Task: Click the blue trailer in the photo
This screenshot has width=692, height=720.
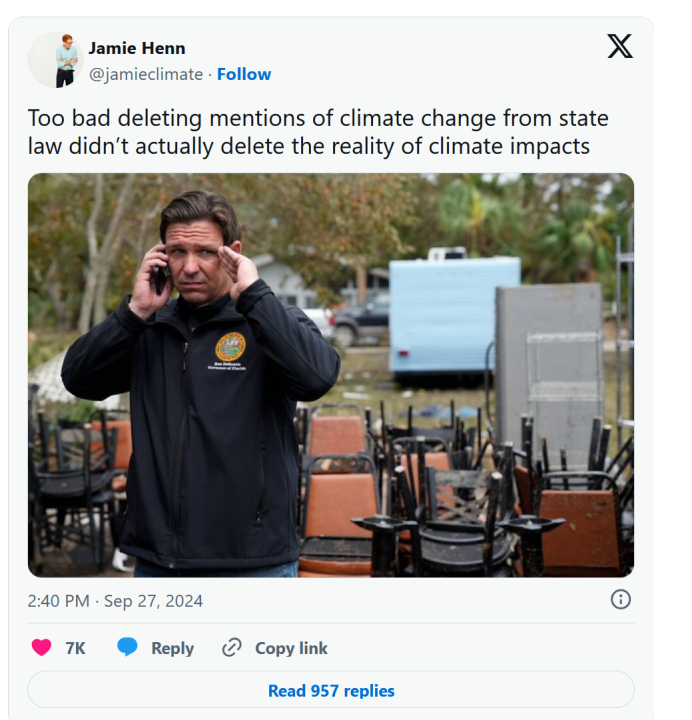Action: coord(454,312)
